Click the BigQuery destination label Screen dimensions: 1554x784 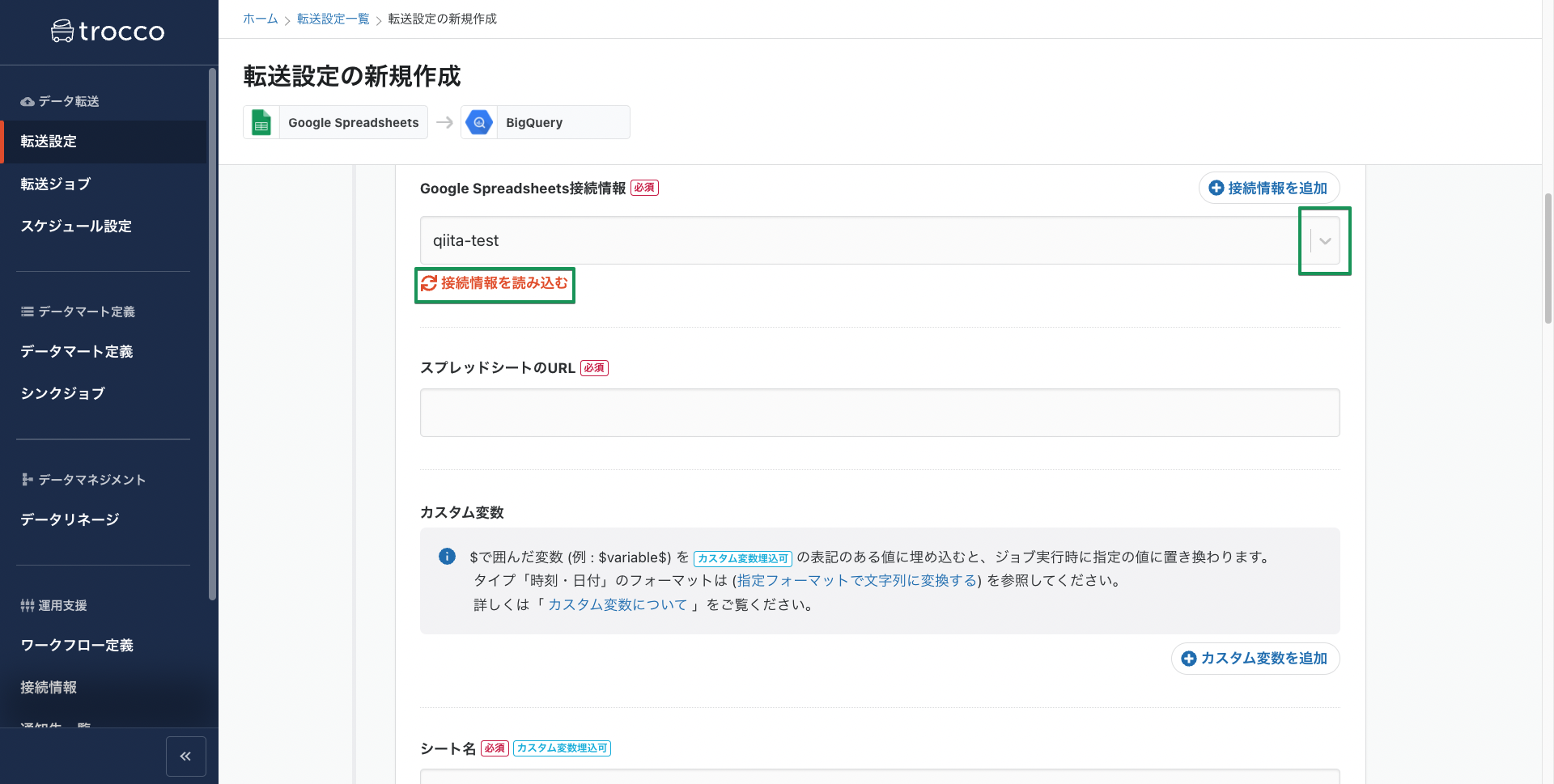point(534,123)
